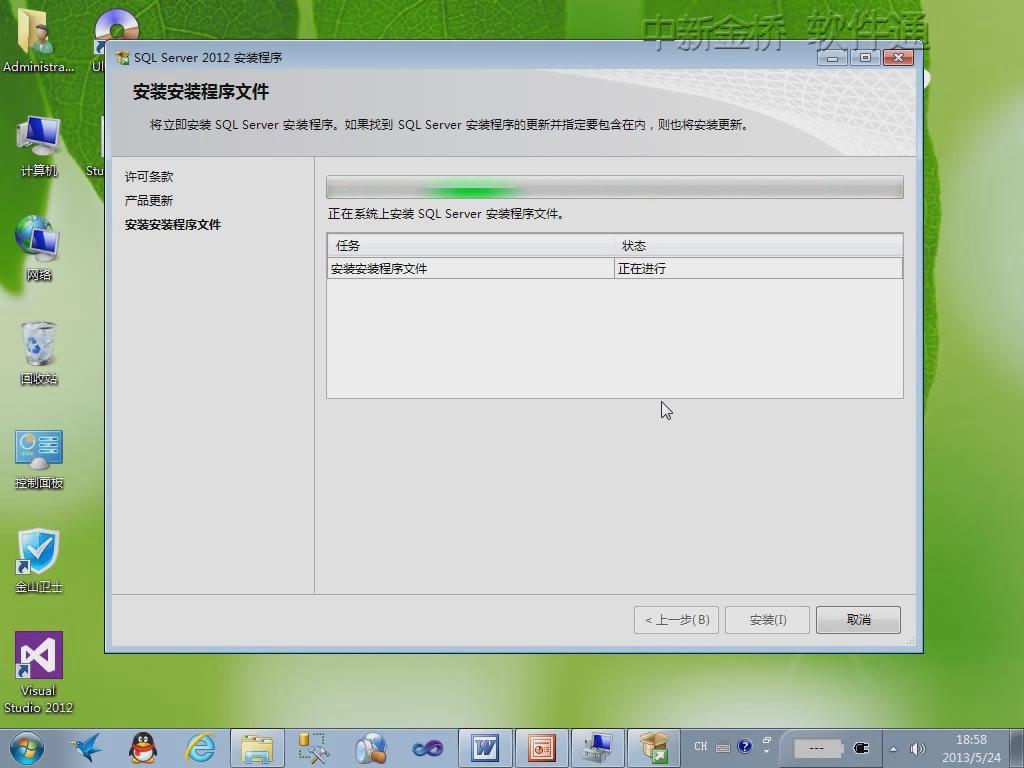Click the < 上一步(B) button

(x=677, y=620)
